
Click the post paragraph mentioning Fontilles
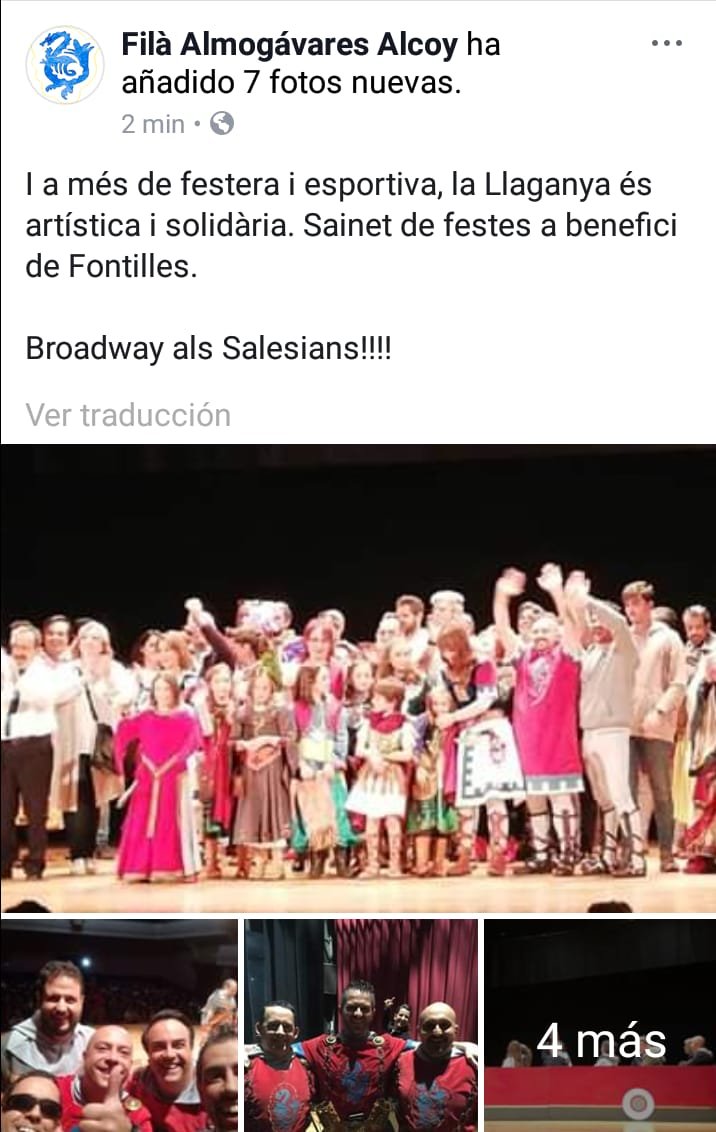pos(352,225)
